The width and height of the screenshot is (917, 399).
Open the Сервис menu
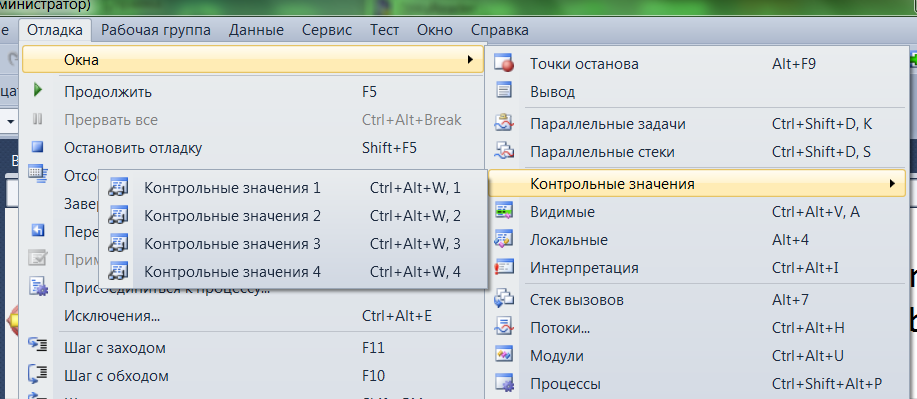click(327, 30)
